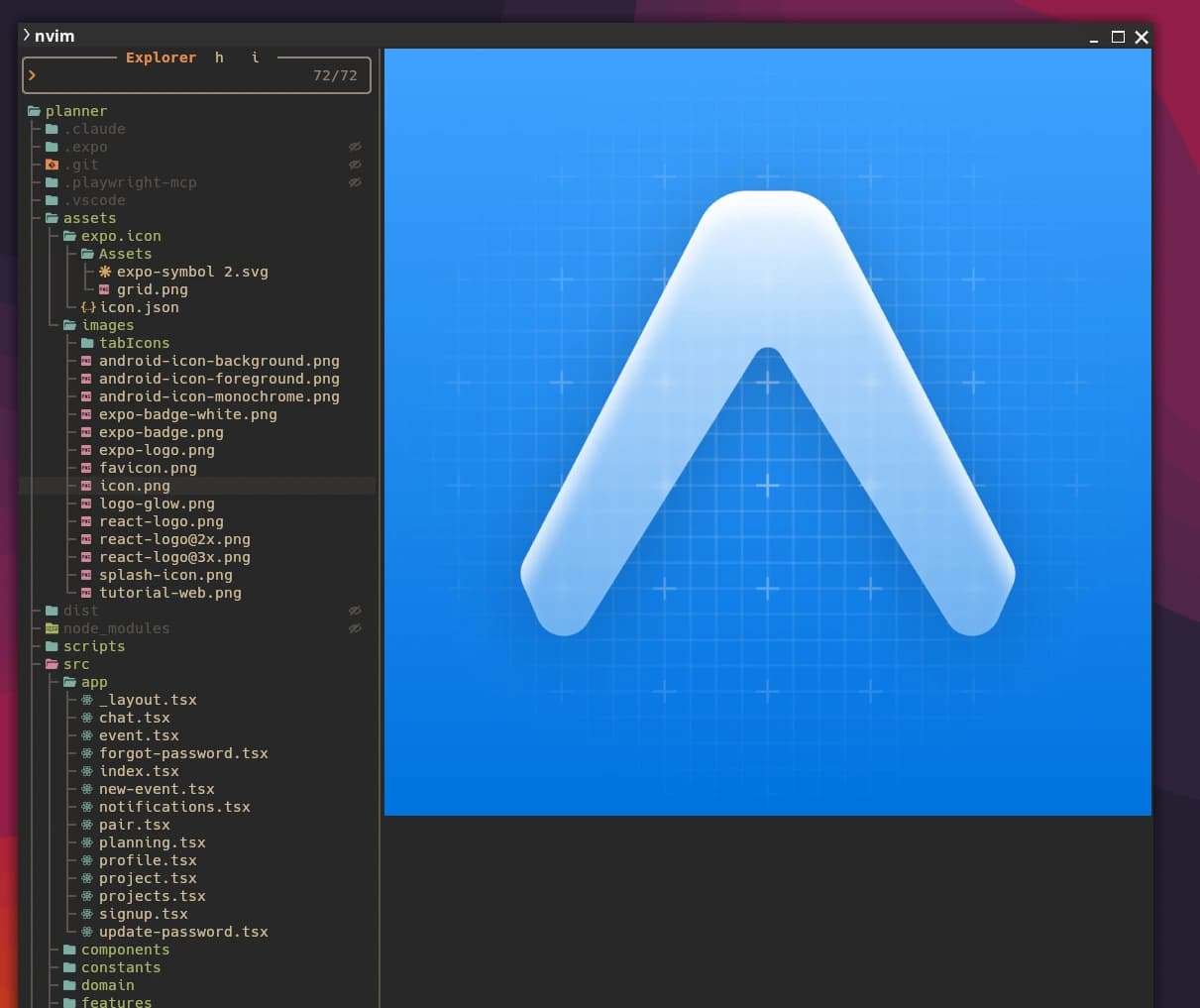Open notifications.tsx in the explorer
The width and height of the screenshot is (1200, 1008).
tap(174, 807)
